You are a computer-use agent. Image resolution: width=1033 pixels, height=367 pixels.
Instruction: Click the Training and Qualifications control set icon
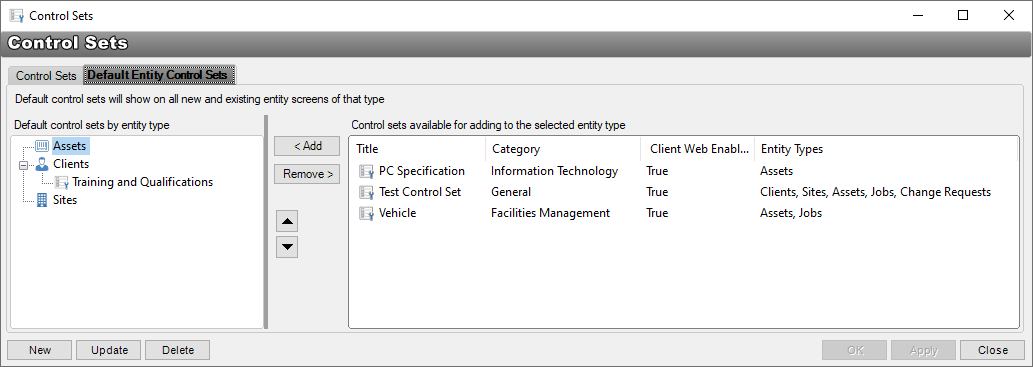62,182
